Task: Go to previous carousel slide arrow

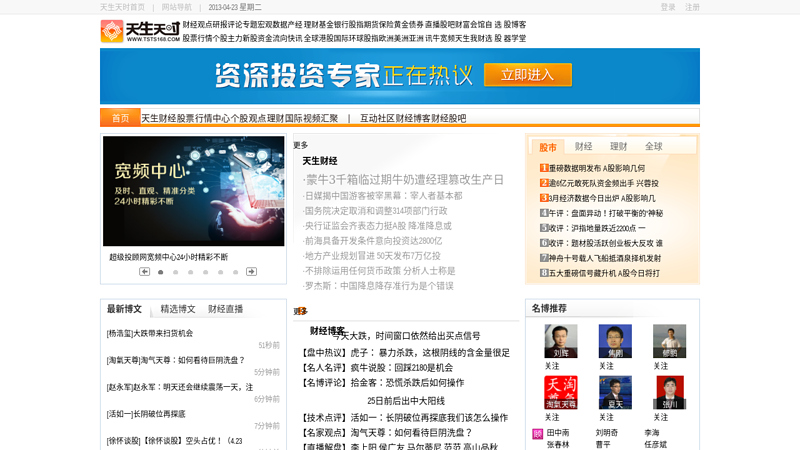Action: point(144,271)
